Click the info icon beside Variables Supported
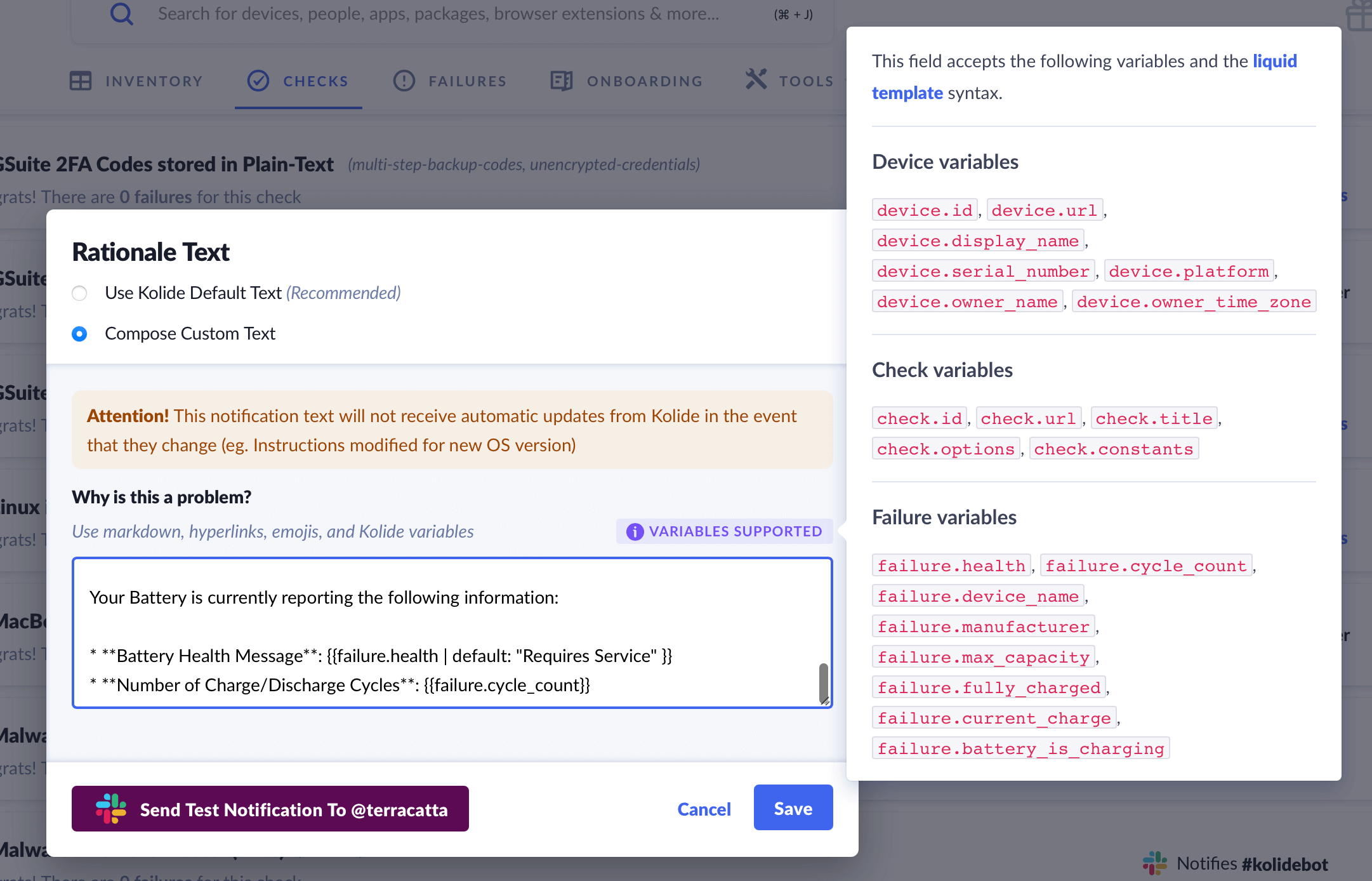The width and height of the screenshot is (1372, 881). pyautogui.click(x=635, y=532)
